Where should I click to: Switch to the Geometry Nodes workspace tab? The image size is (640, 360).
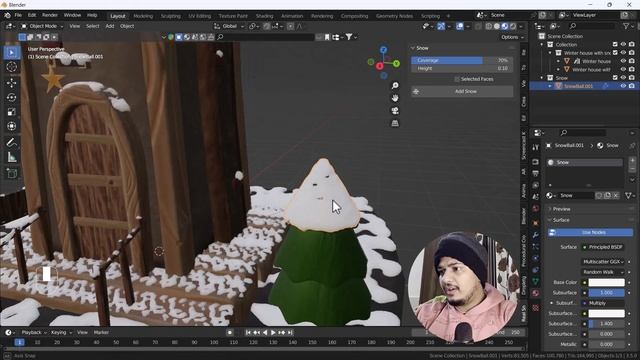pos(394,16)
